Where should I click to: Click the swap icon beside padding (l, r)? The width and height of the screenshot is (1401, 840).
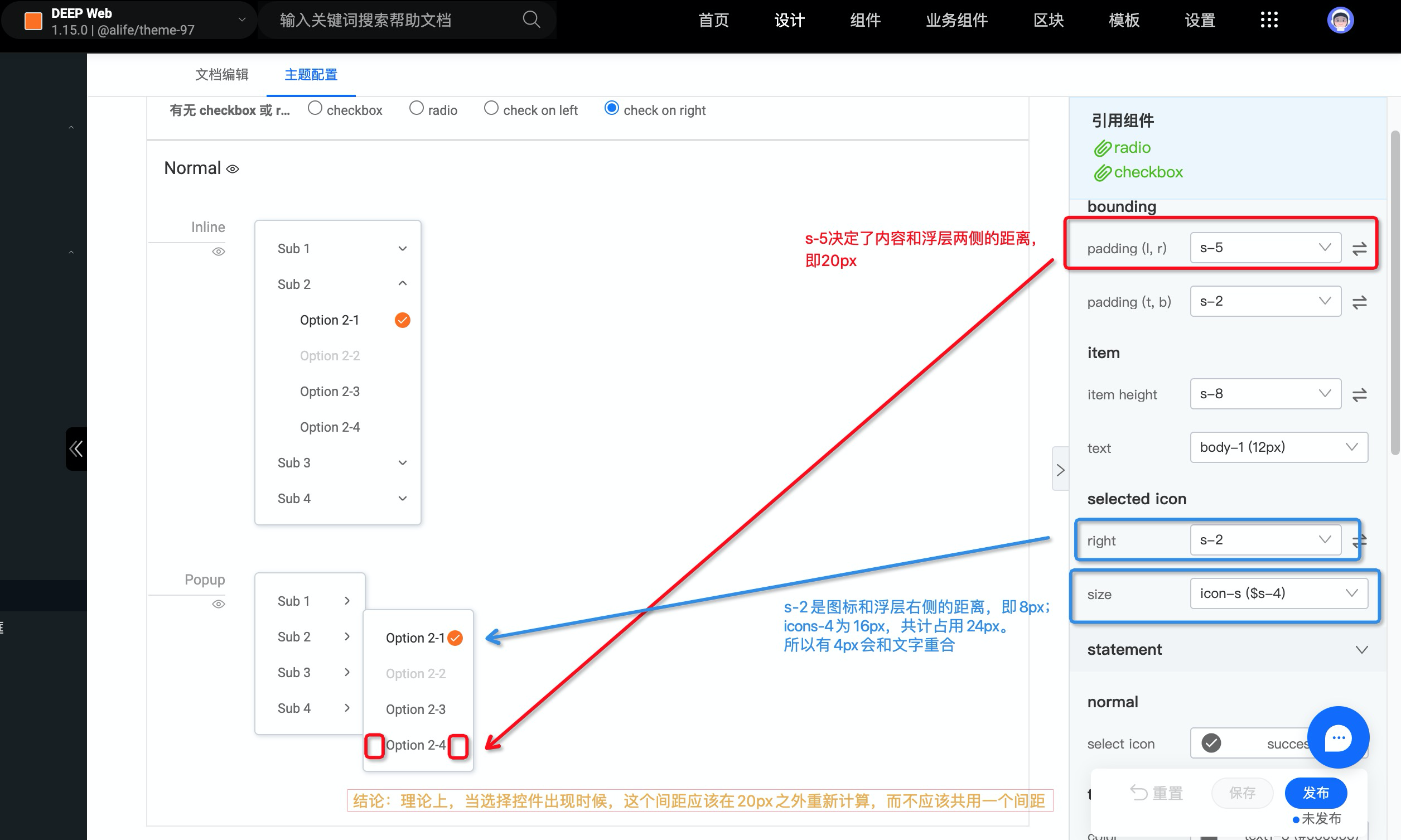pyautogui.click(x=1360, y=249)
